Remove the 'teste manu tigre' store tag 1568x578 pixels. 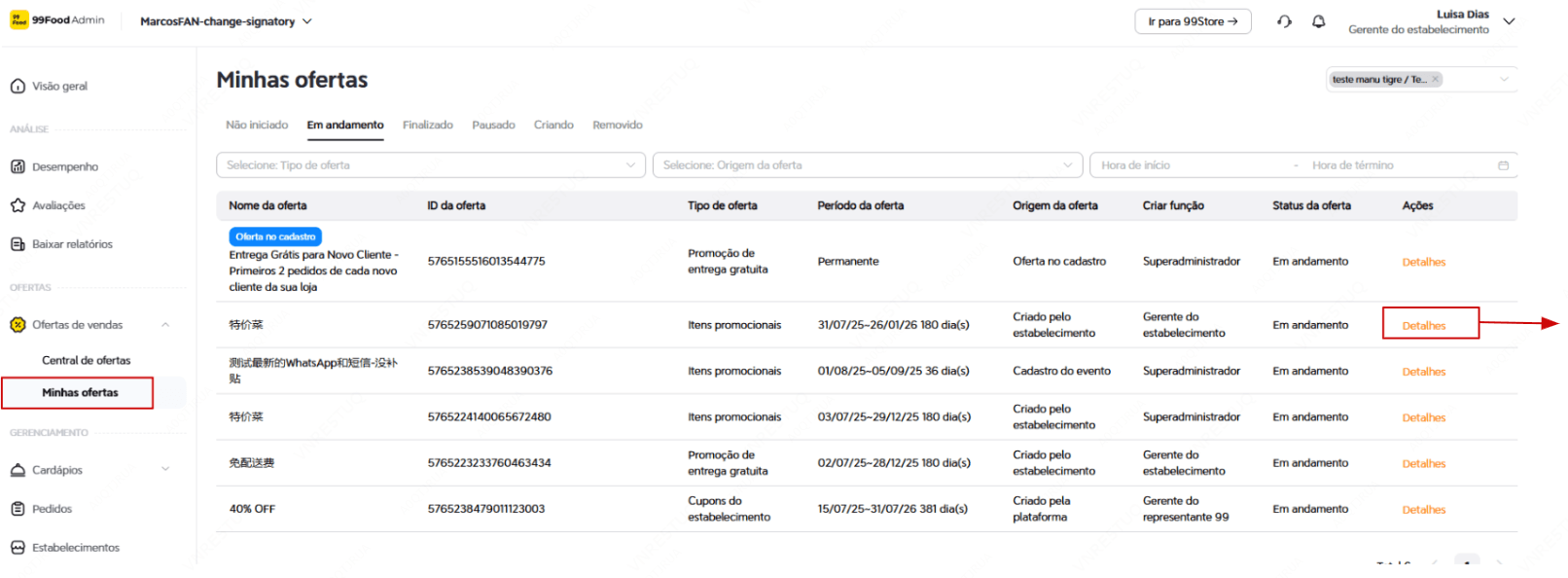[1435, 80]
